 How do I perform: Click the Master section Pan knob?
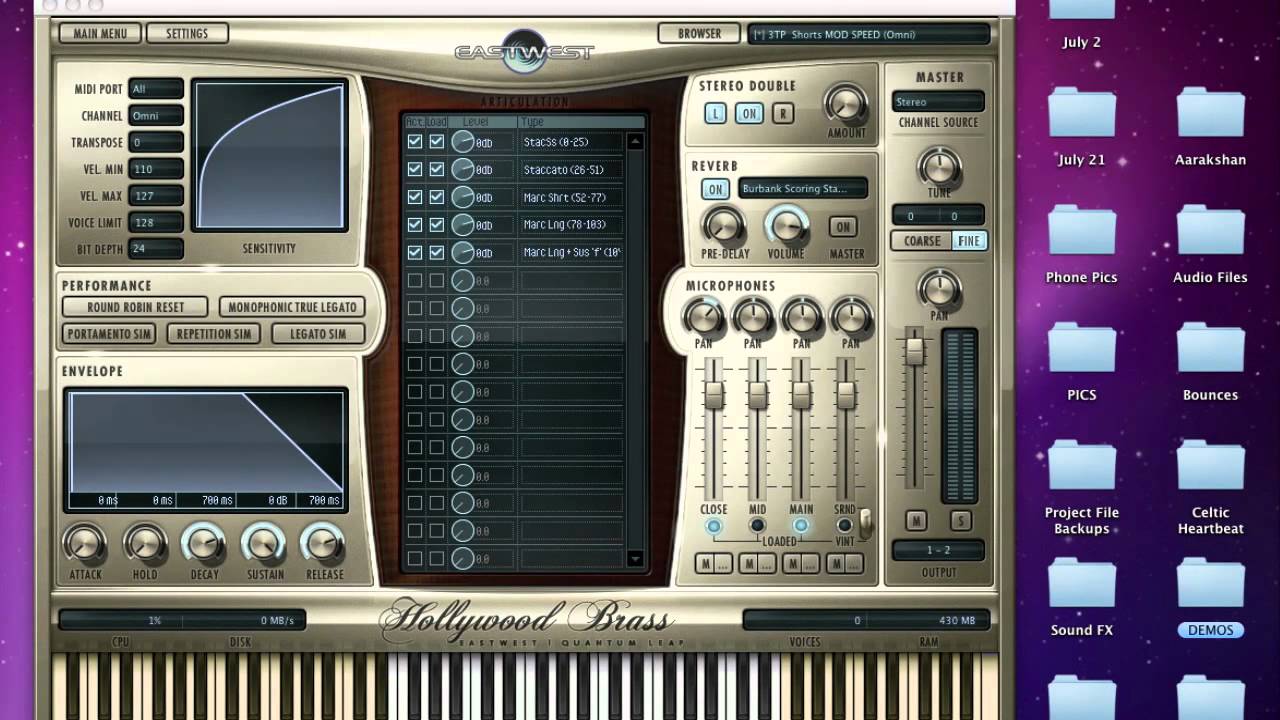pos(938,290)
